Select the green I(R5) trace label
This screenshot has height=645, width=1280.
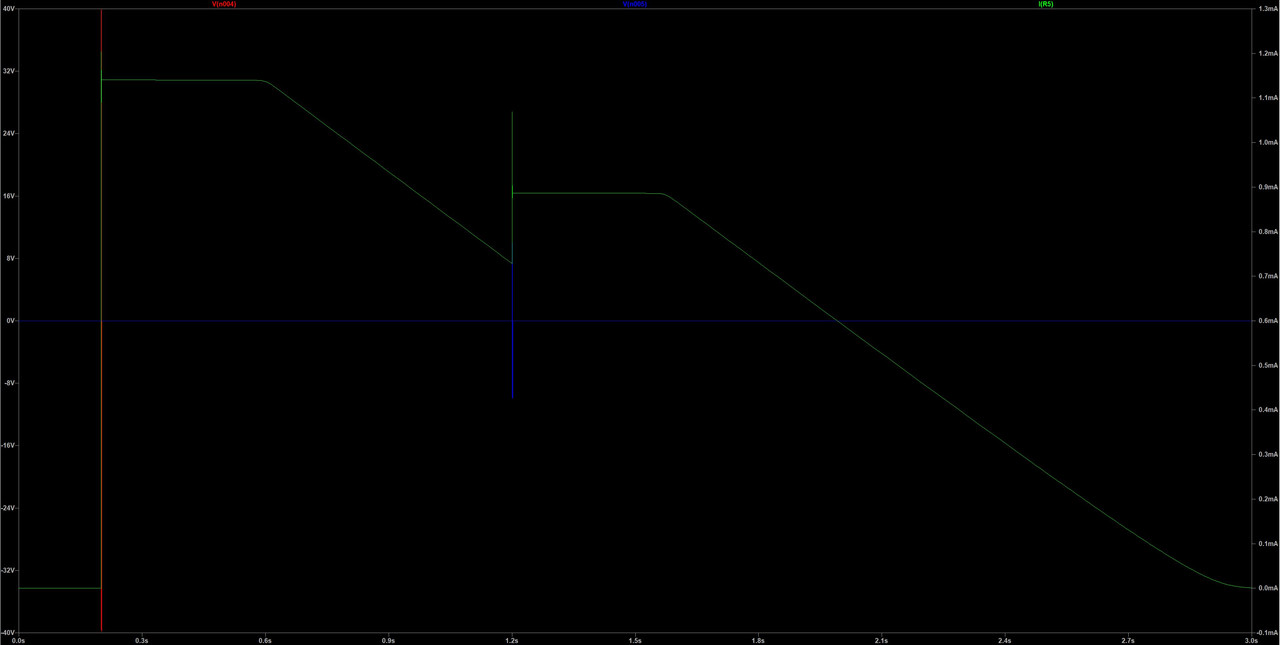1046,4
